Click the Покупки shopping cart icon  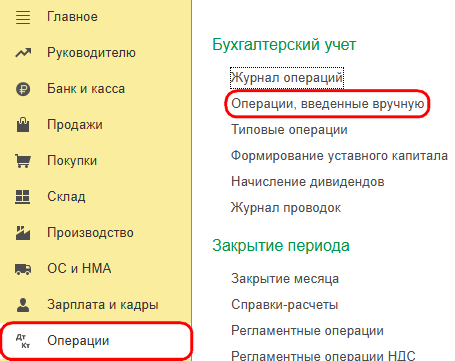(23, 160)
